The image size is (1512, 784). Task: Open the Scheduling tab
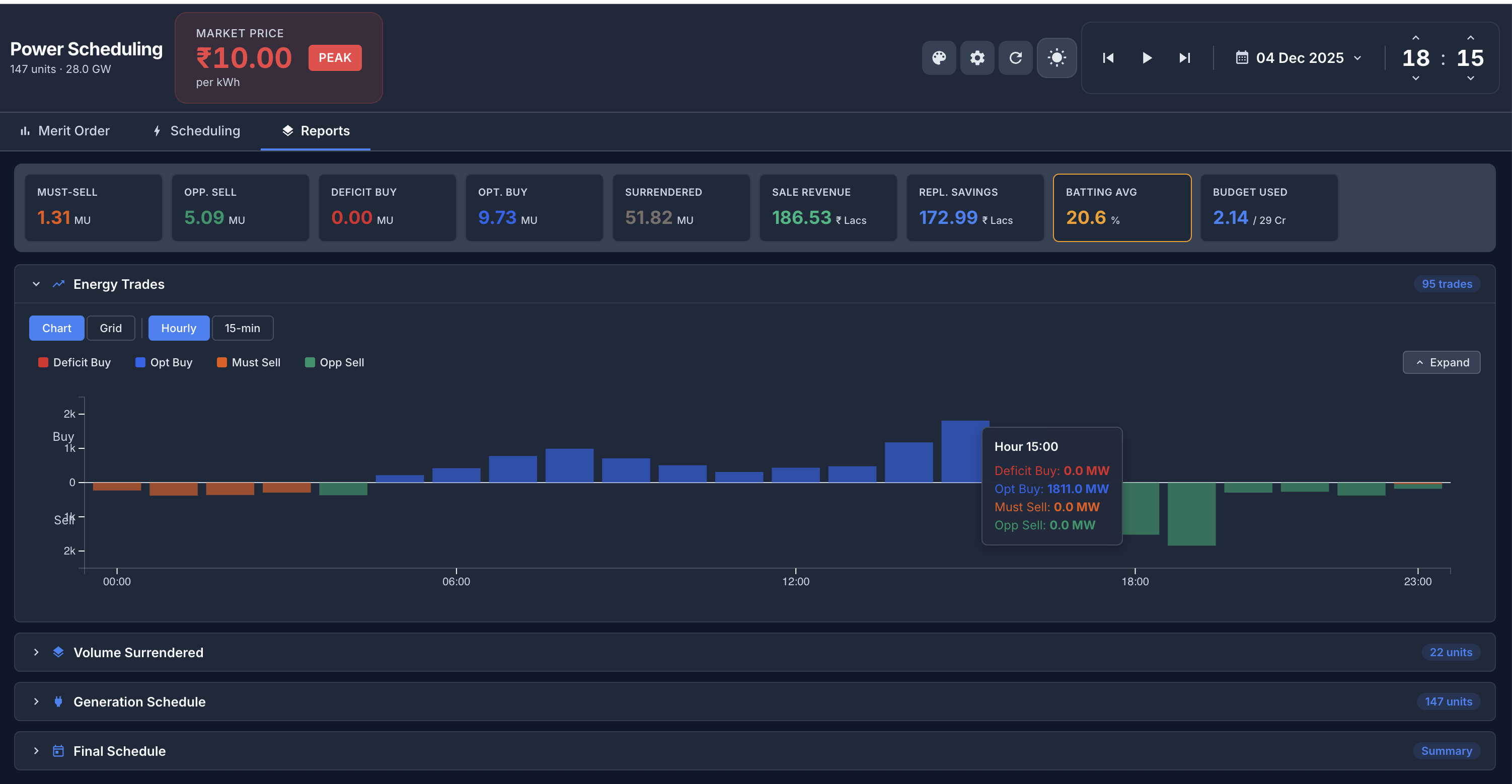195,131
